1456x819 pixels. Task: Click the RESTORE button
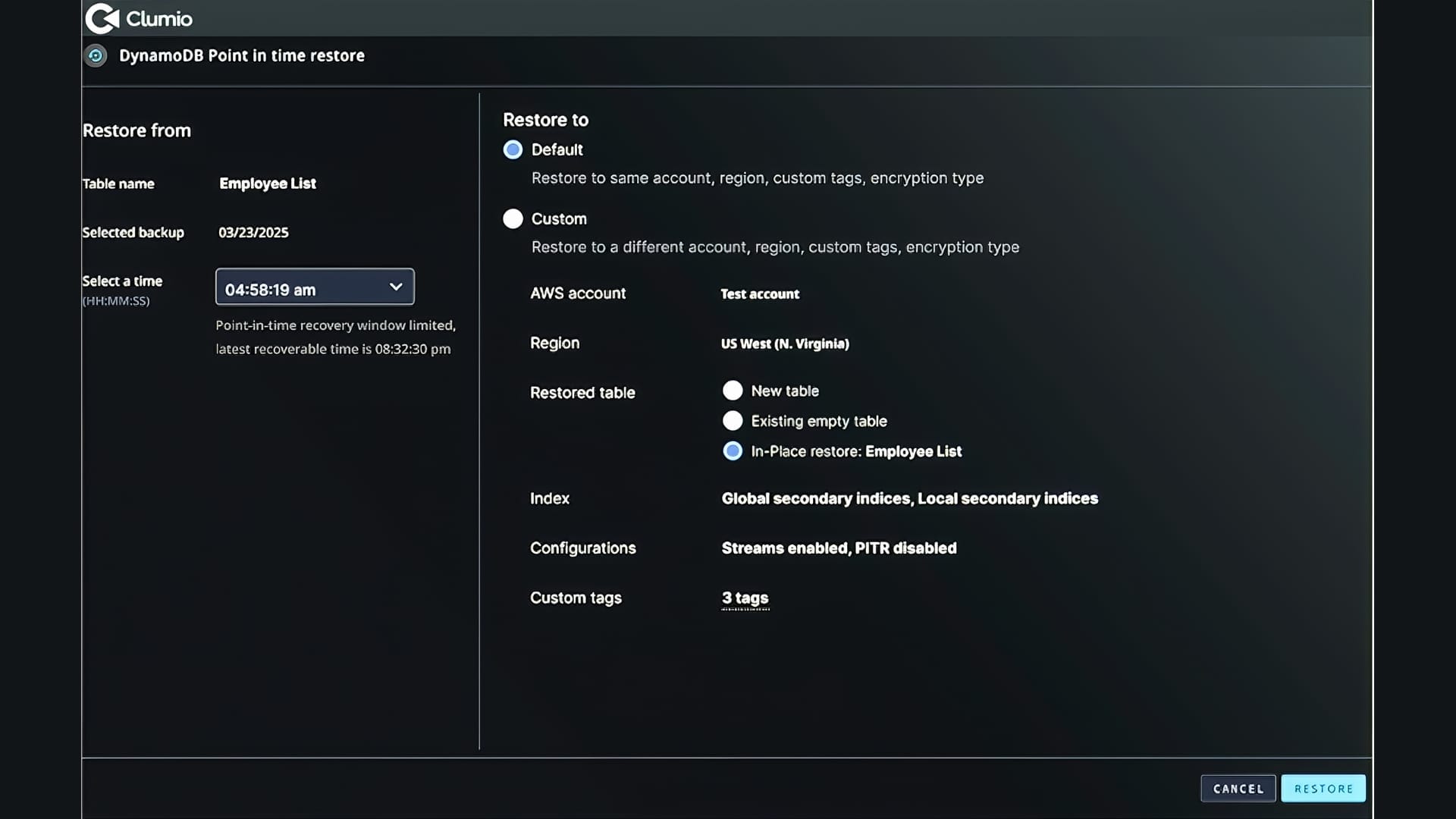(1323, 789)
